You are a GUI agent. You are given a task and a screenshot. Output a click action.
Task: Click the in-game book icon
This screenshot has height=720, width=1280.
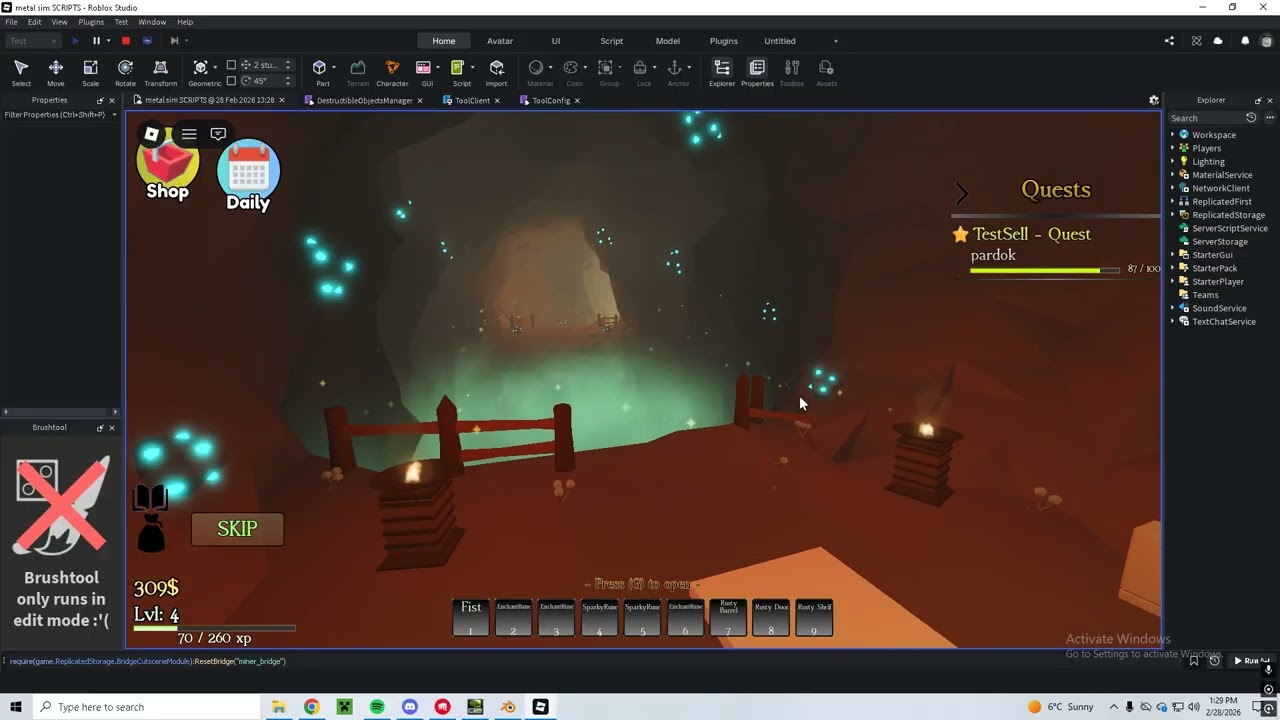150,498
